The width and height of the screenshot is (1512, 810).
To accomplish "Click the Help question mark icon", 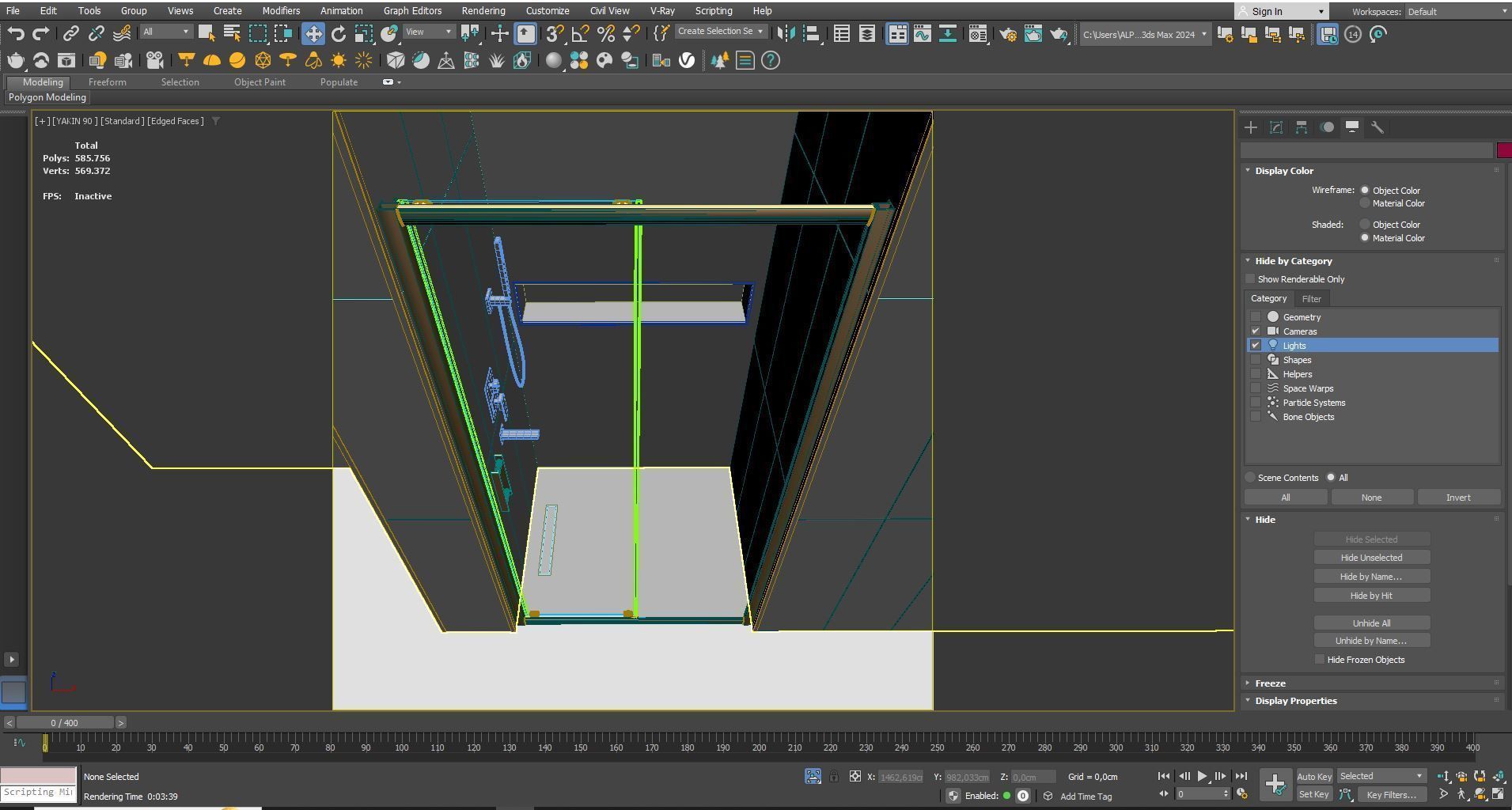I will click(x=771, y=61).
